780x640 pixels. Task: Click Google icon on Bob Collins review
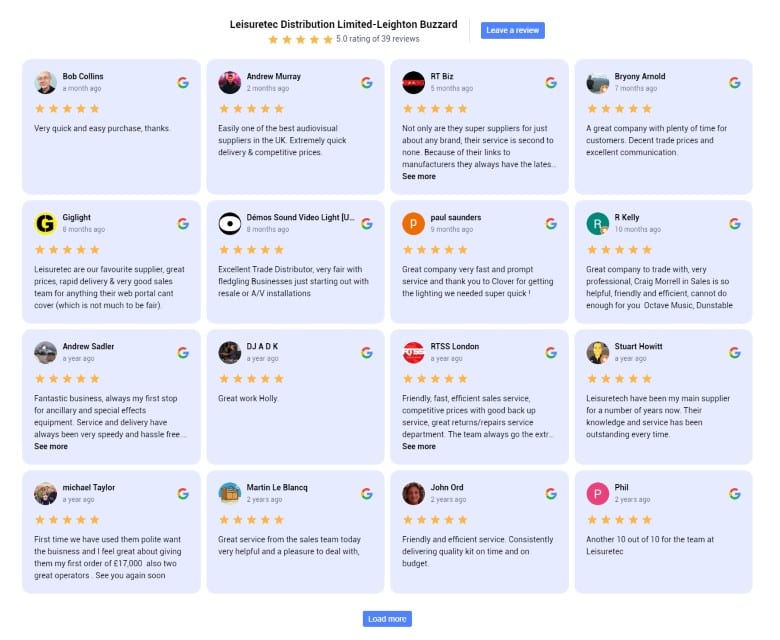pyautogui.click(x=183, y=83)
